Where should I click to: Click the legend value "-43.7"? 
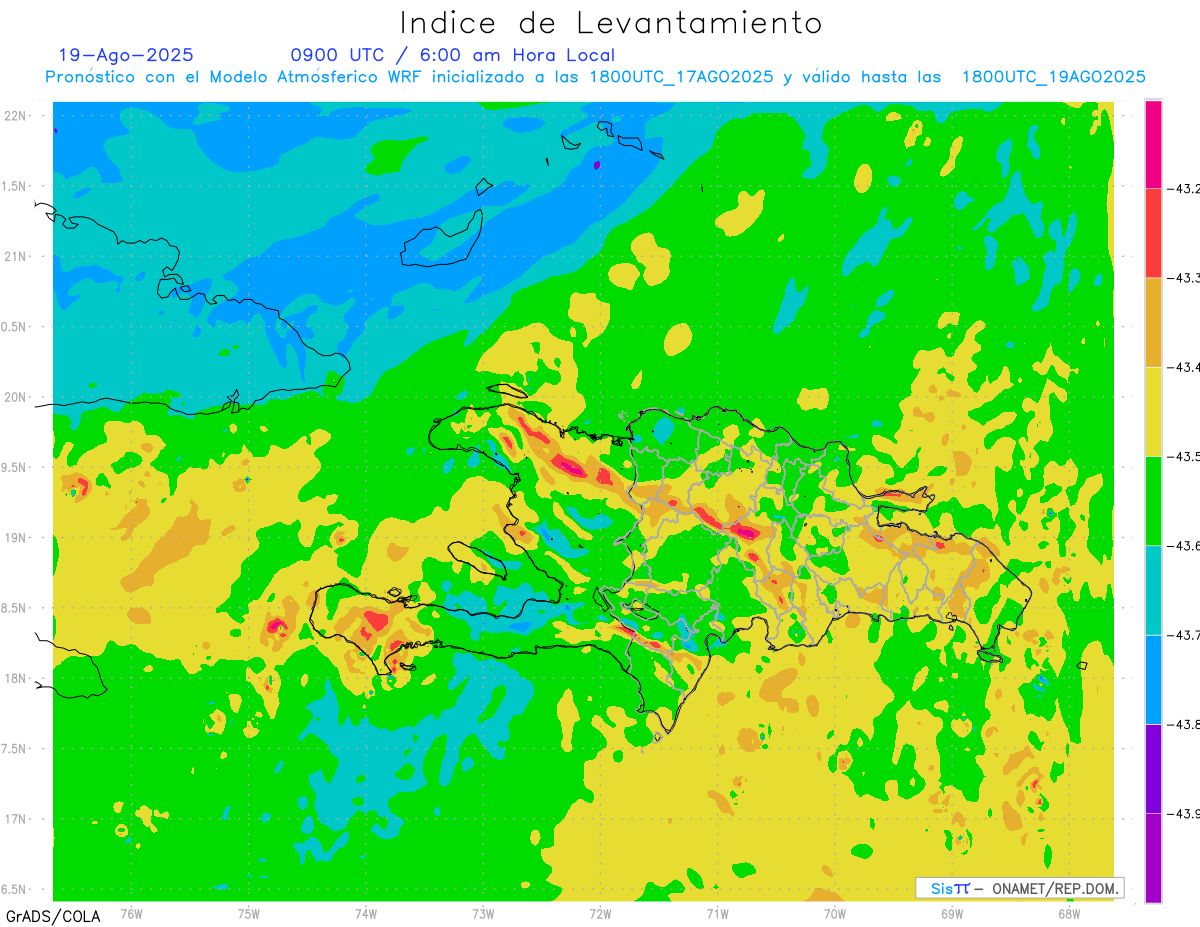(1185, 635)
